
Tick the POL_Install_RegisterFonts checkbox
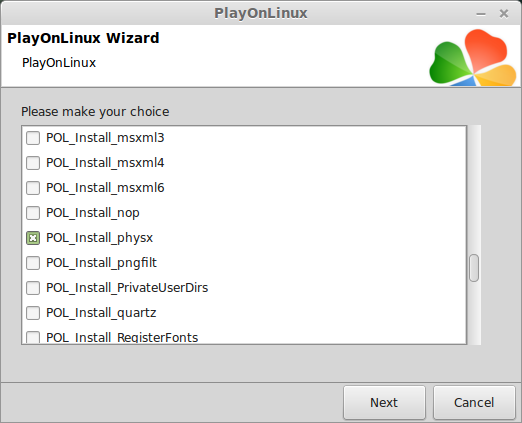point(33,337)
